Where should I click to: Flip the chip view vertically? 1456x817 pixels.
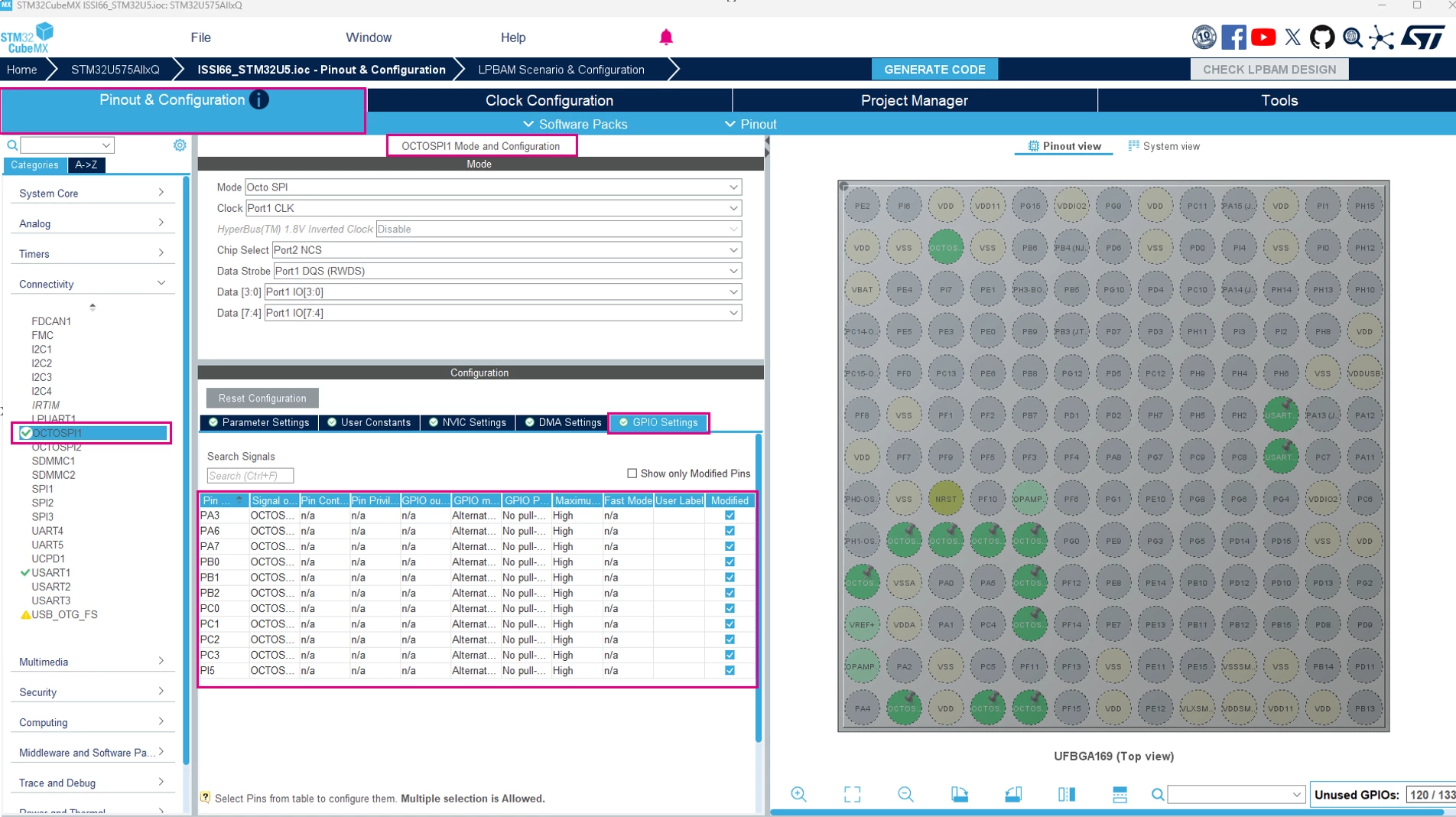pos(1120,794)
